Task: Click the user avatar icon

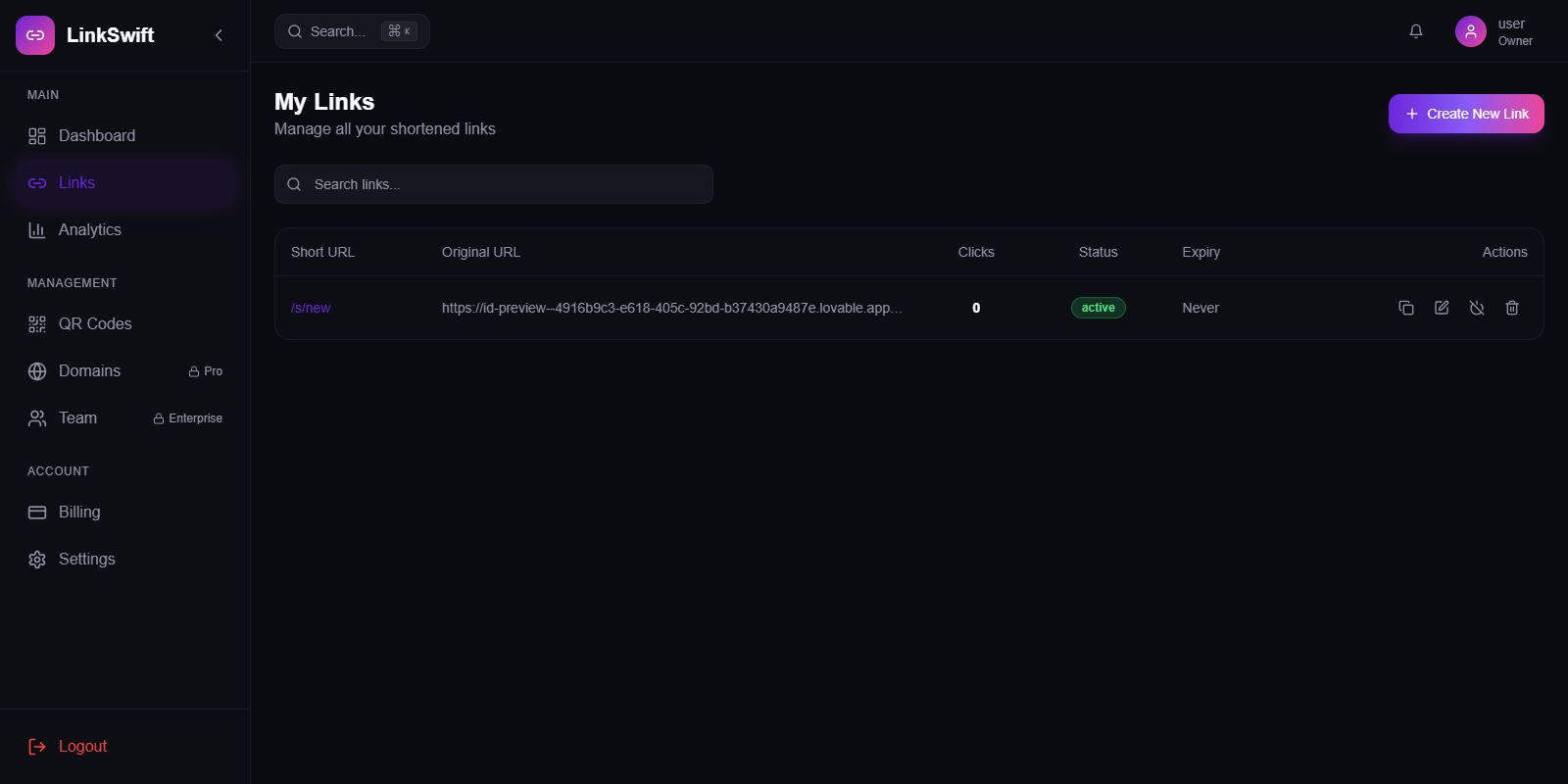Action: [x=1470, y=31]
